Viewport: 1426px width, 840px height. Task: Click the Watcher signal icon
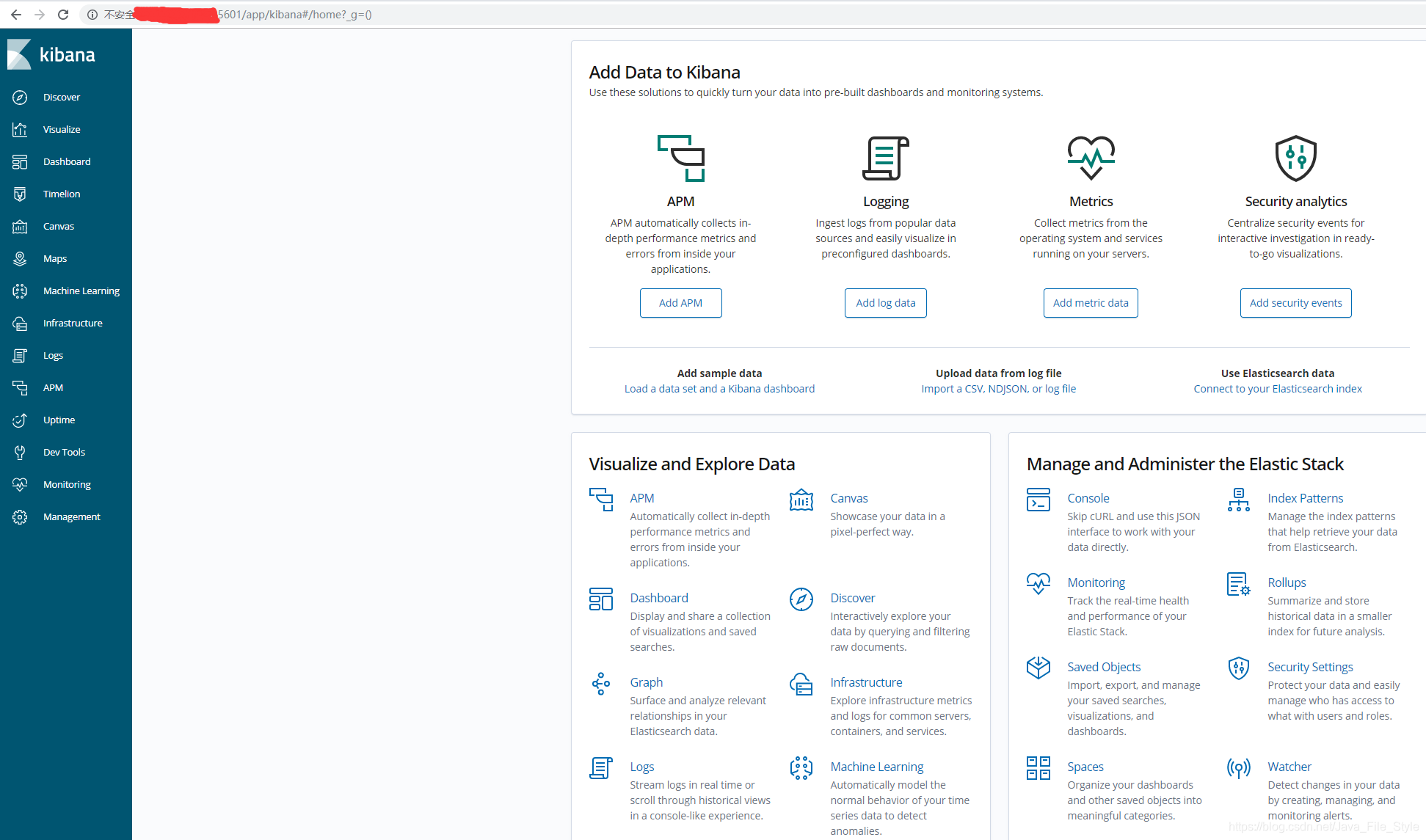click(x=1239, y=768)
